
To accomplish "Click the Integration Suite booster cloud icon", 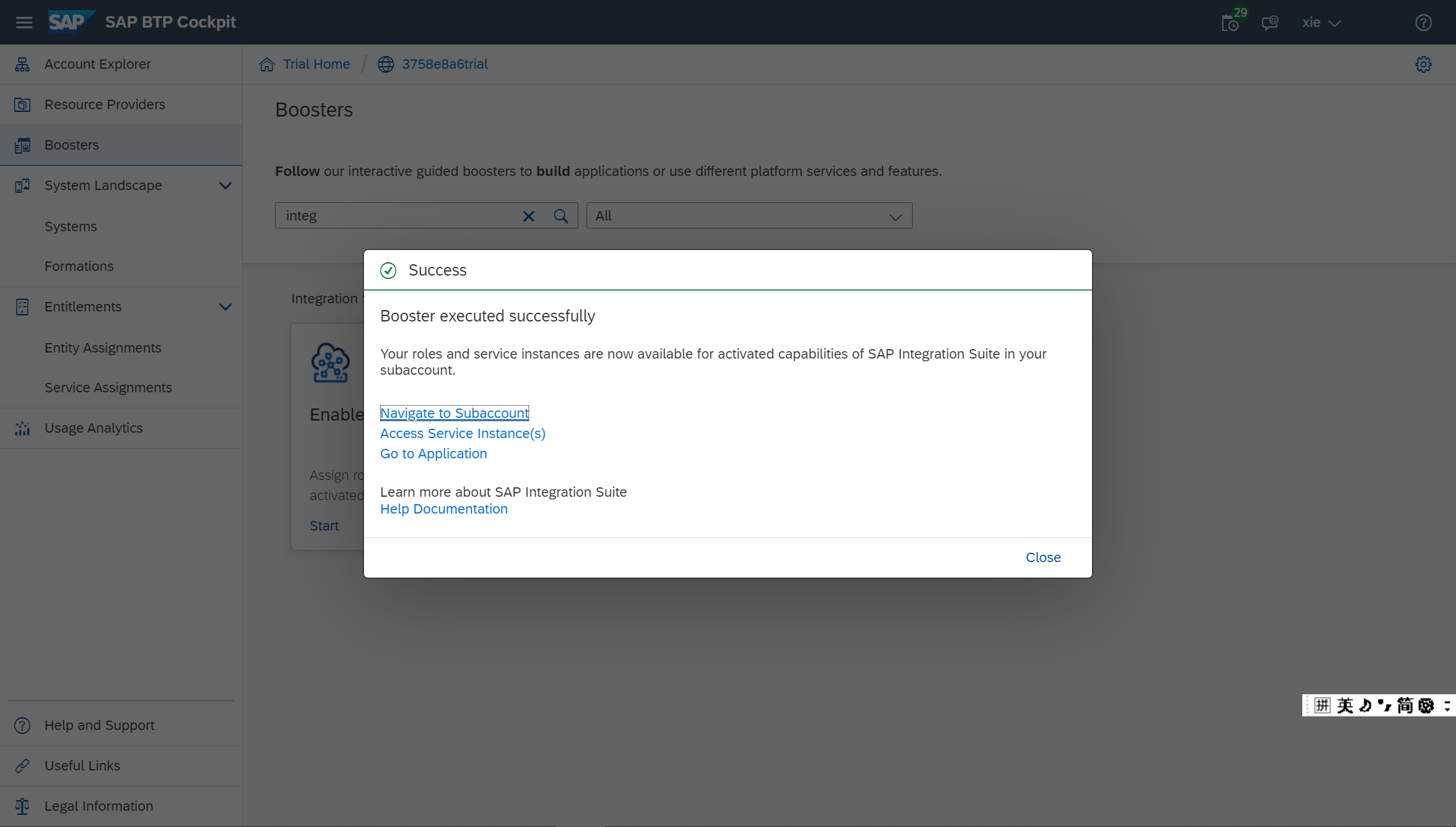I will click(x=330, y=363).
